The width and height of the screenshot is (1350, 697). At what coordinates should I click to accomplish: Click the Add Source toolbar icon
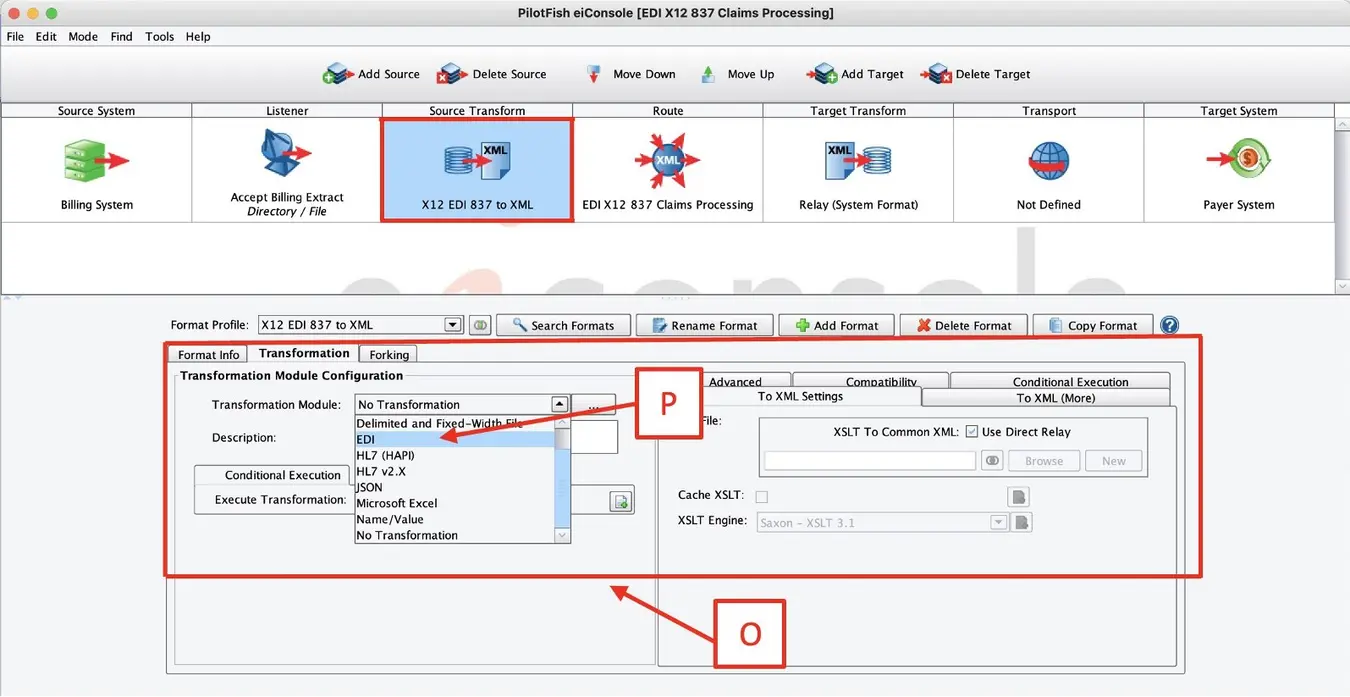pos(338,74)
